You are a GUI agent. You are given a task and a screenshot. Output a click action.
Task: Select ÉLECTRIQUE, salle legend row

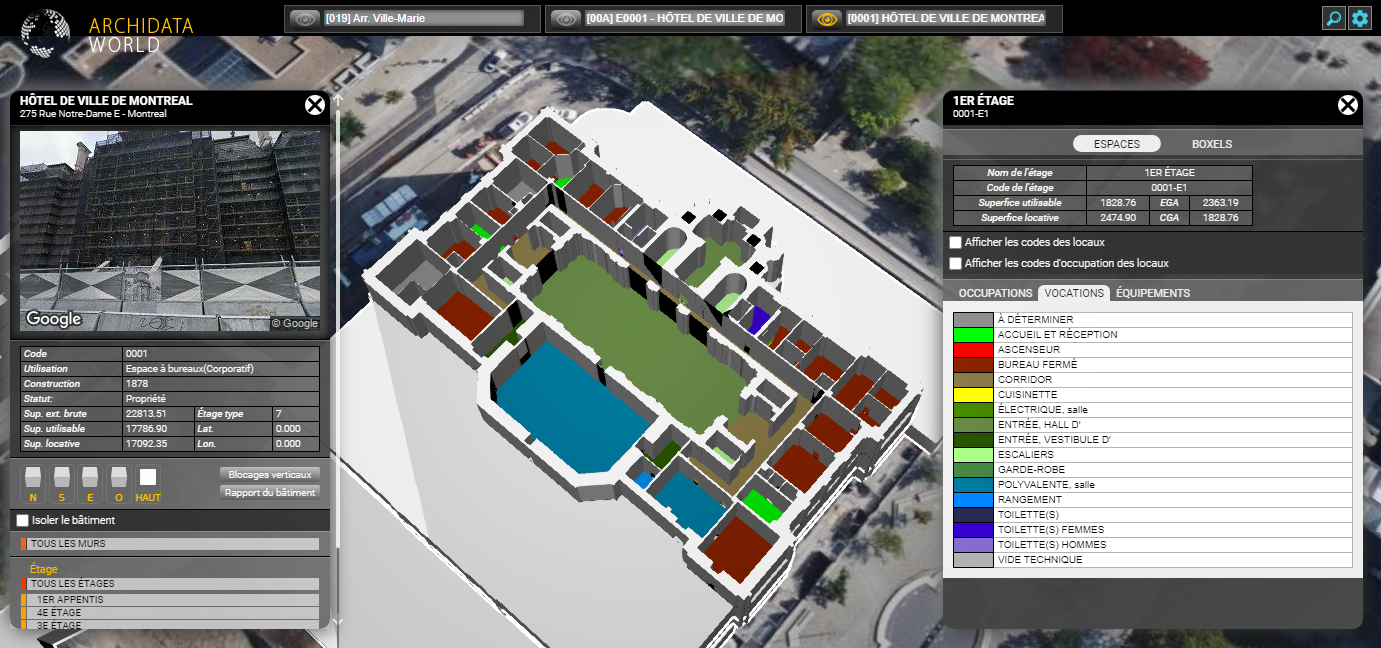[x=1153, y=410]
